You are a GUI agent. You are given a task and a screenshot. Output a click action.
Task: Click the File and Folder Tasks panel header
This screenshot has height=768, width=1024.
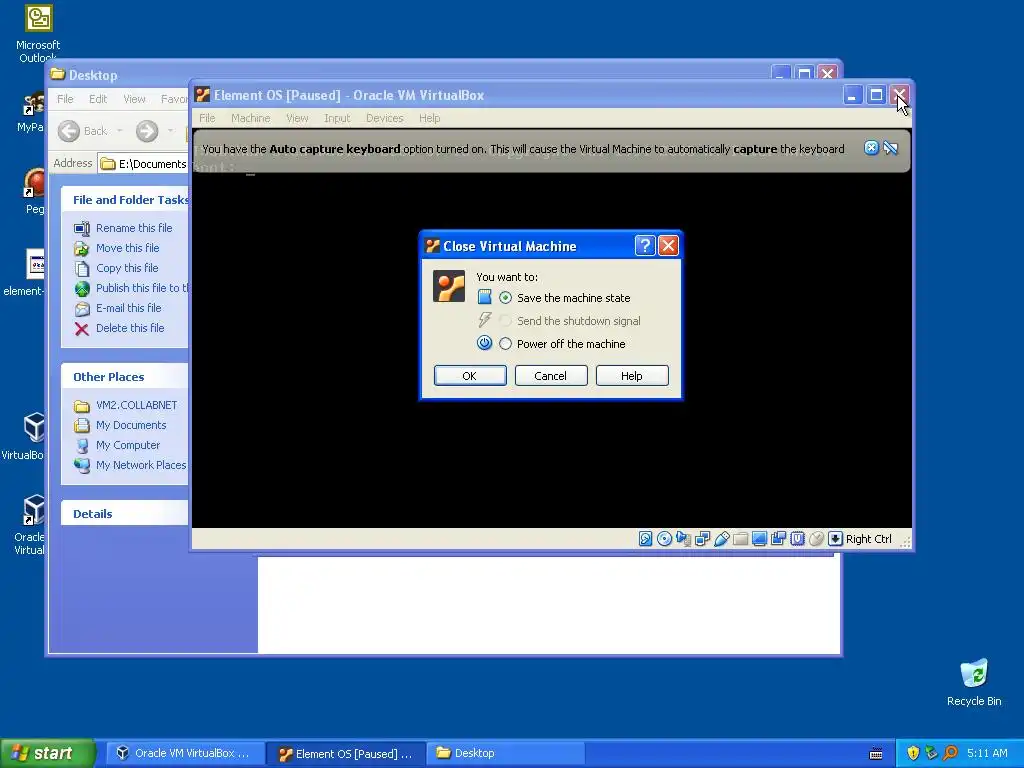125,199
